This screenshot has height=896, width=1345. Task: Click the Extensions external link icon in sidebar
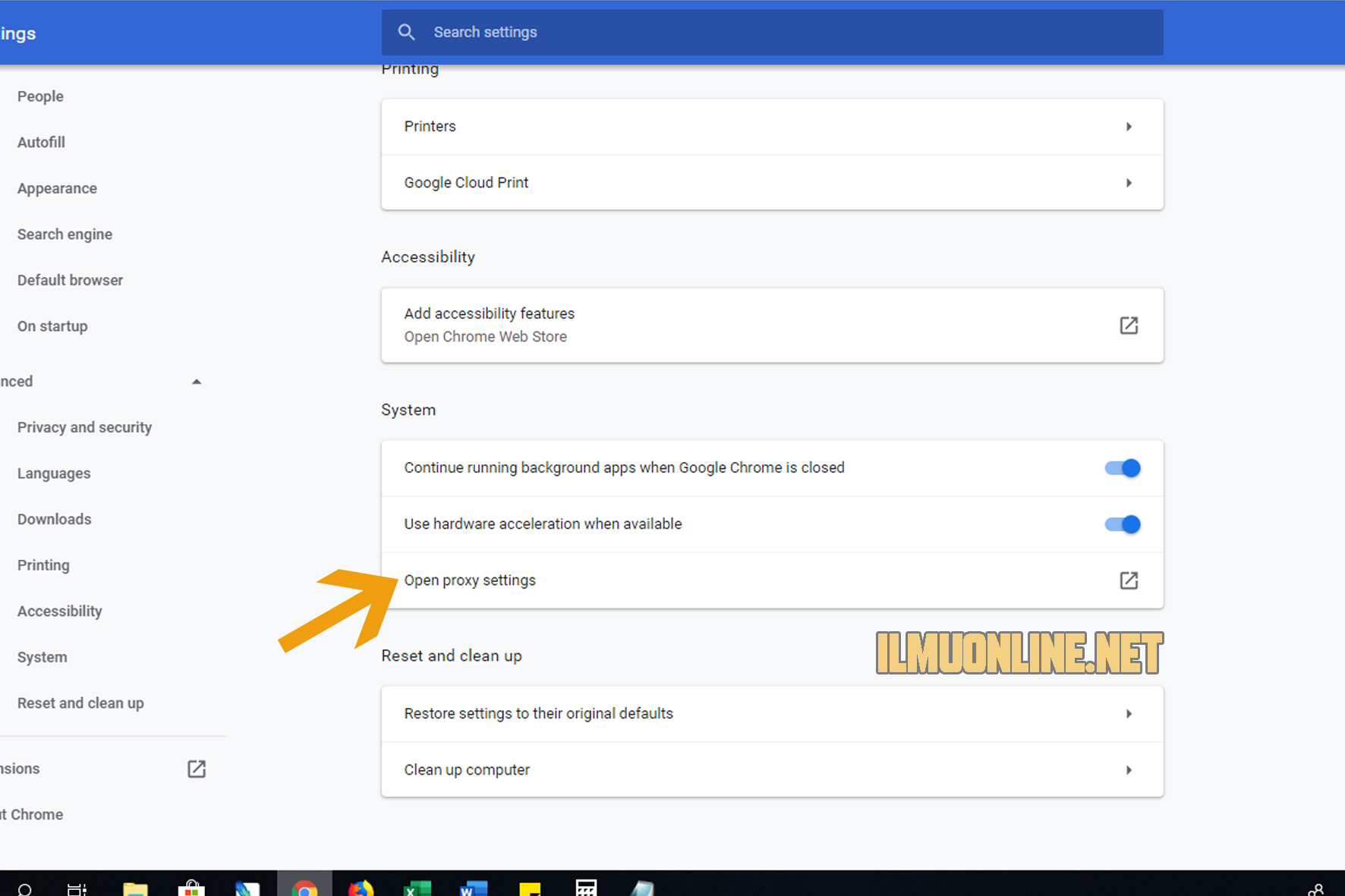tap(197, 769)
